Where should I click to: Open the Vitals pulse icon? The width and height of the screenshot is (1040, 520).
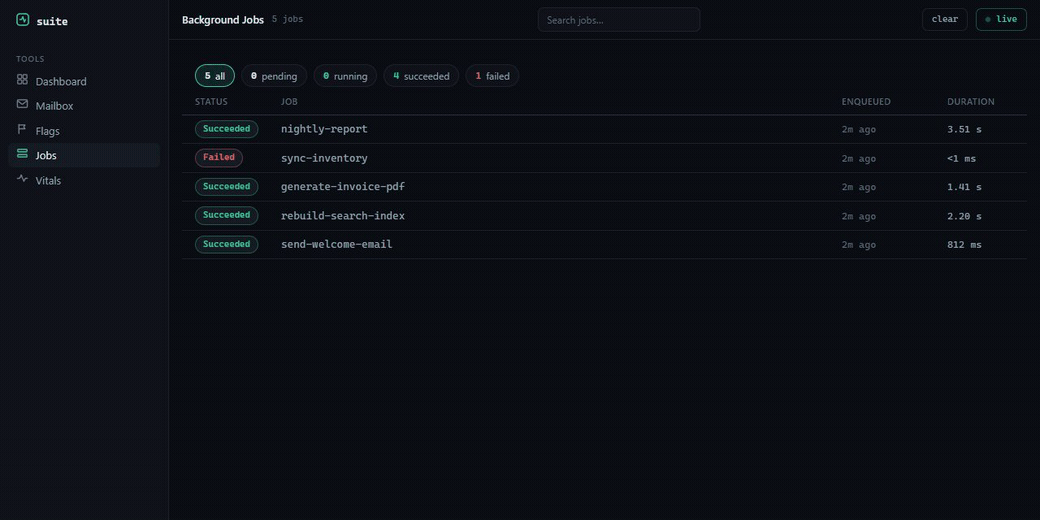(x=23, y=178)
